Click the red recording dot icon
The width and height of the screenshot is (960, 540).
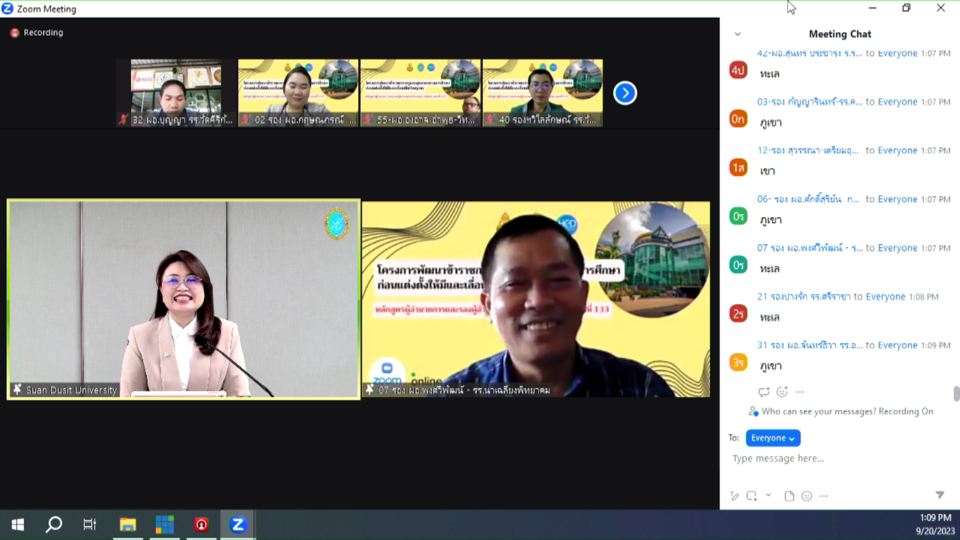15,32
